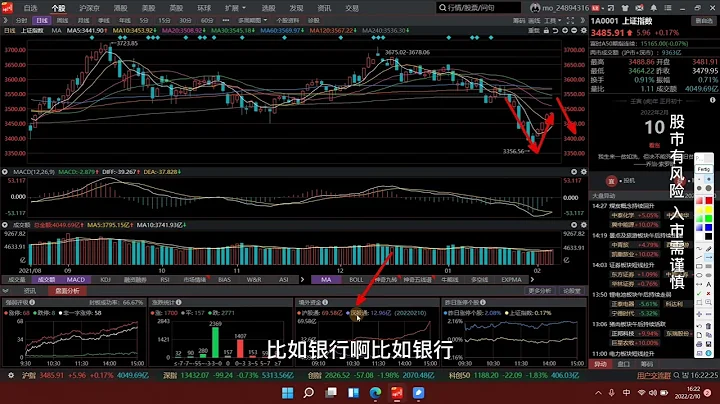Screen dimensions: 720x404
Task: Open more periods ellipsis menu
Action: click(225, 20)
